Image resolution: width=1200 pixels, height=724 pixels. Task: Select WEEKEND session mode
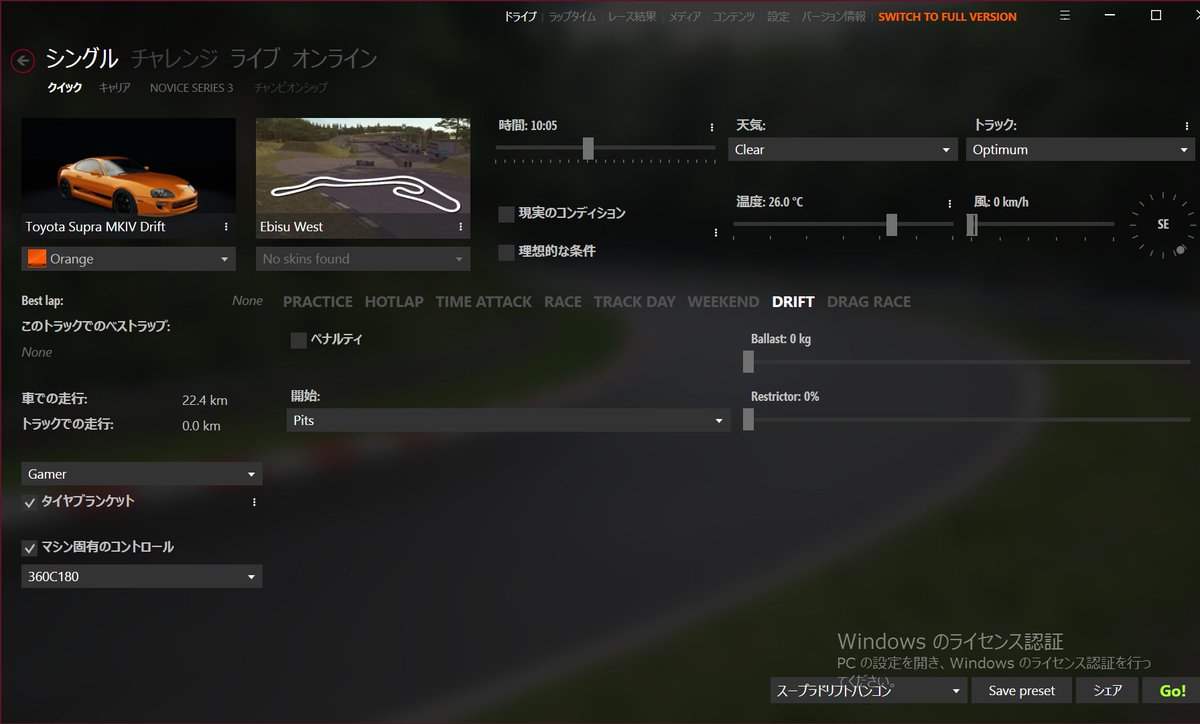coord(723,302)
